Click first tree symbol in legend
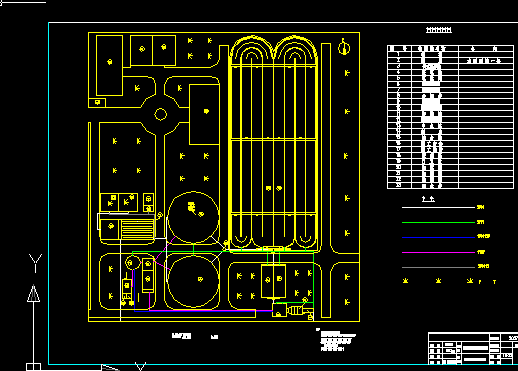The height and width of the screenshot is (371, 518). [405, 281]
